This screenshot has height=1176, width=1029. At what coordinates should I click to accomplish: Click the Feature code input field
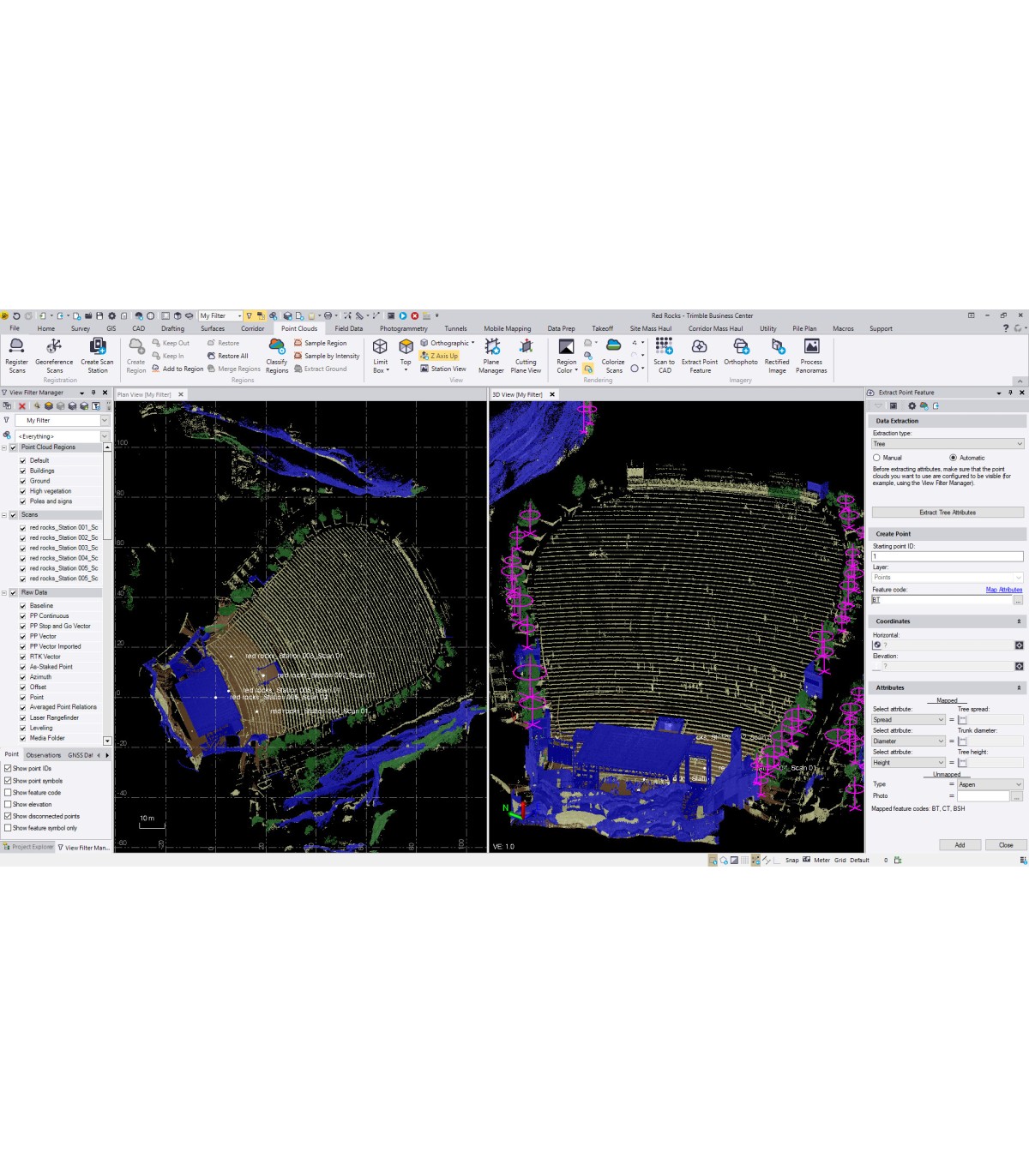942,600
